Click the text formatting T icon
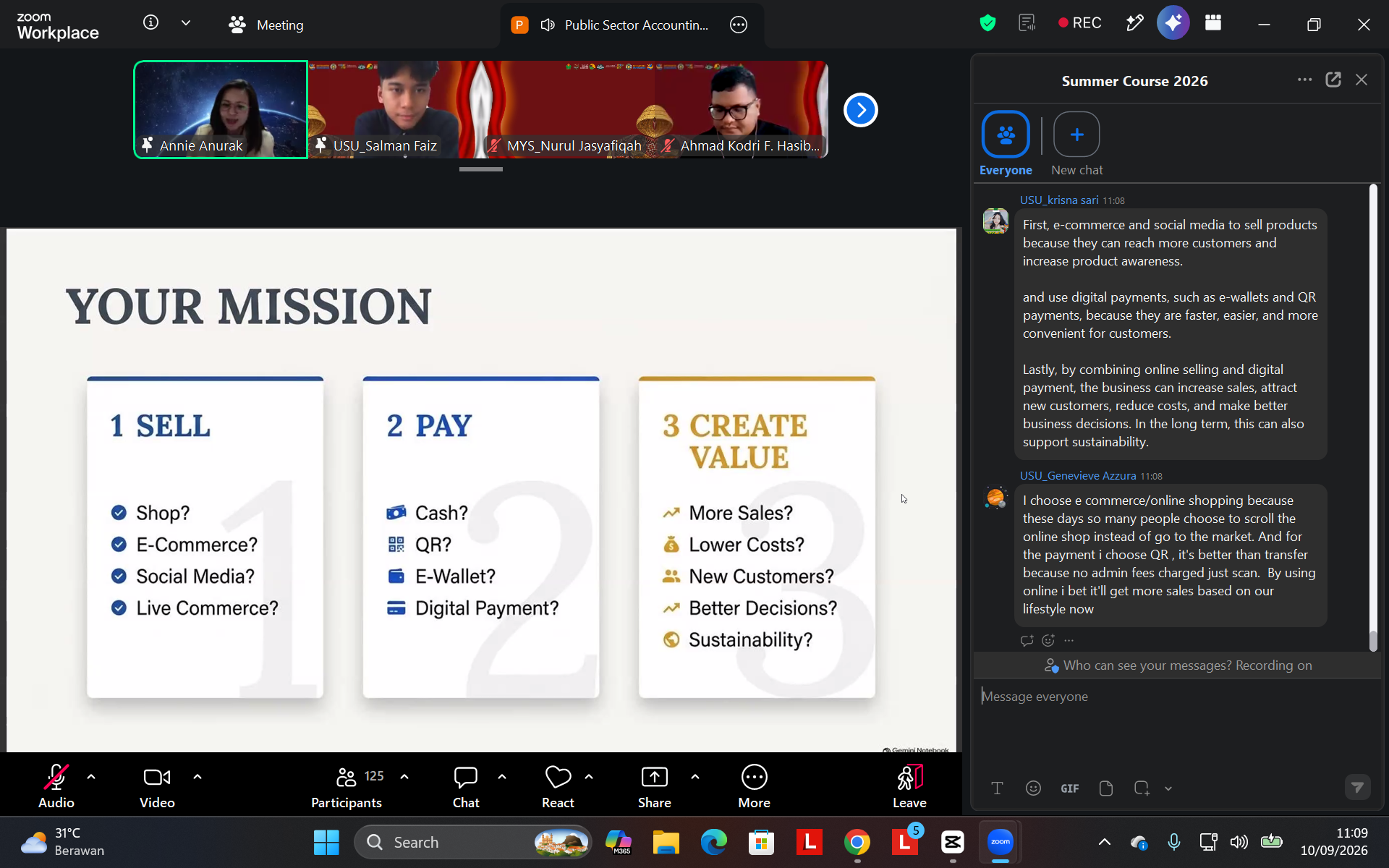The image size is (1389, 868). [997, 788]
